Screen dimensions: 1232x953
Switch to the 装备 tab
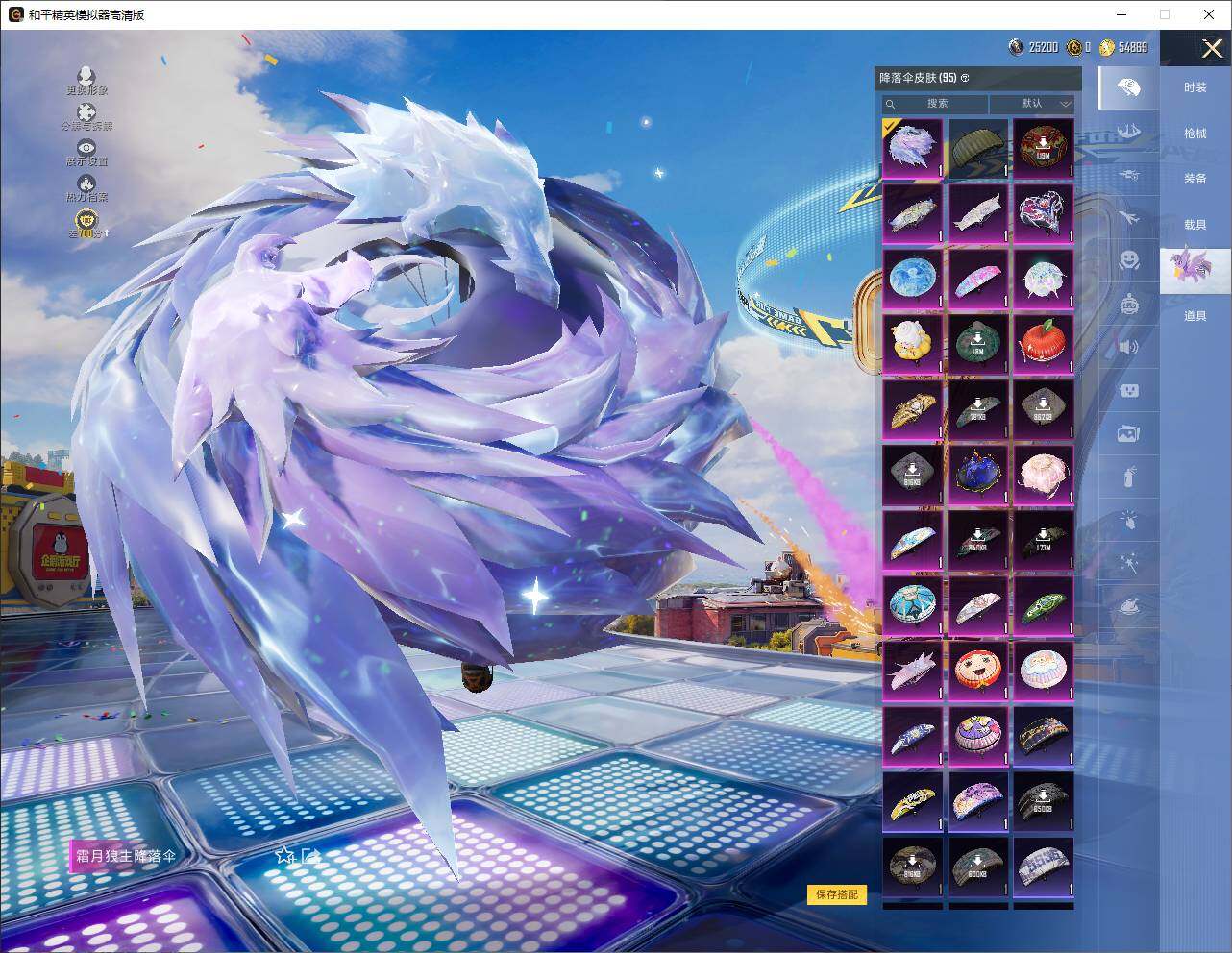tap(1195, 179)
